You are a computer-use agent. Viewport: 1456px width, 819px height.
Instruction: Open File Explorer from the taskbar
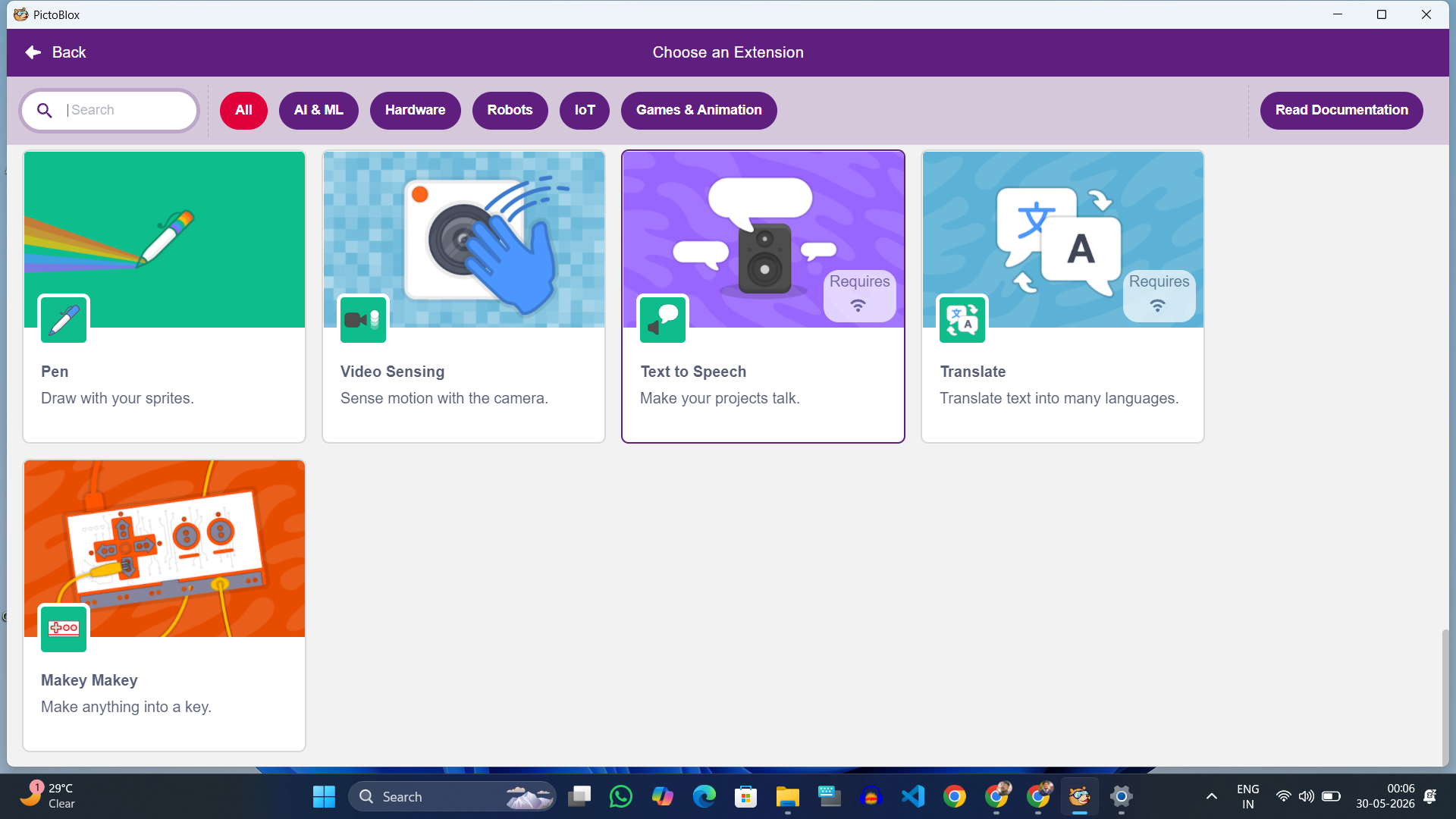pyautogui.click(x=788, y=796)
